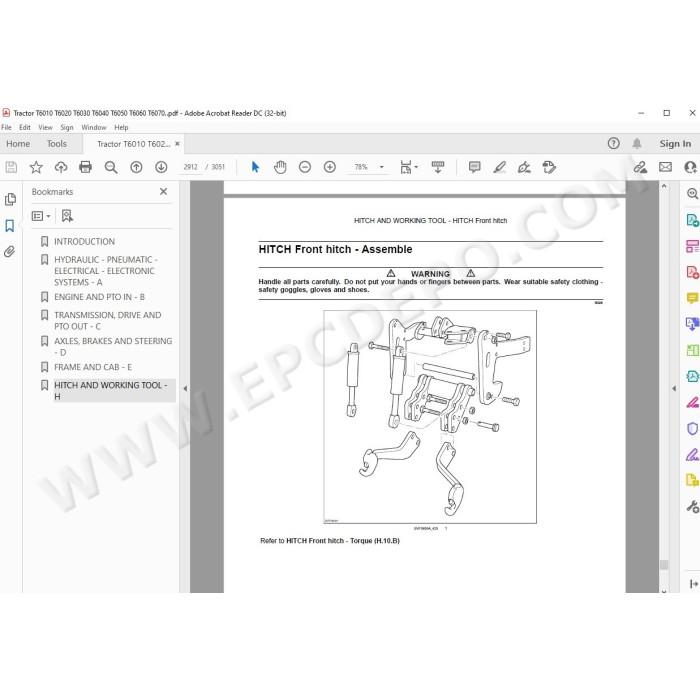Toggle the Bookmarks panel icon
The height and width of the screenshot is (700, 700).
pyautogui.click(x=10, y=225)
